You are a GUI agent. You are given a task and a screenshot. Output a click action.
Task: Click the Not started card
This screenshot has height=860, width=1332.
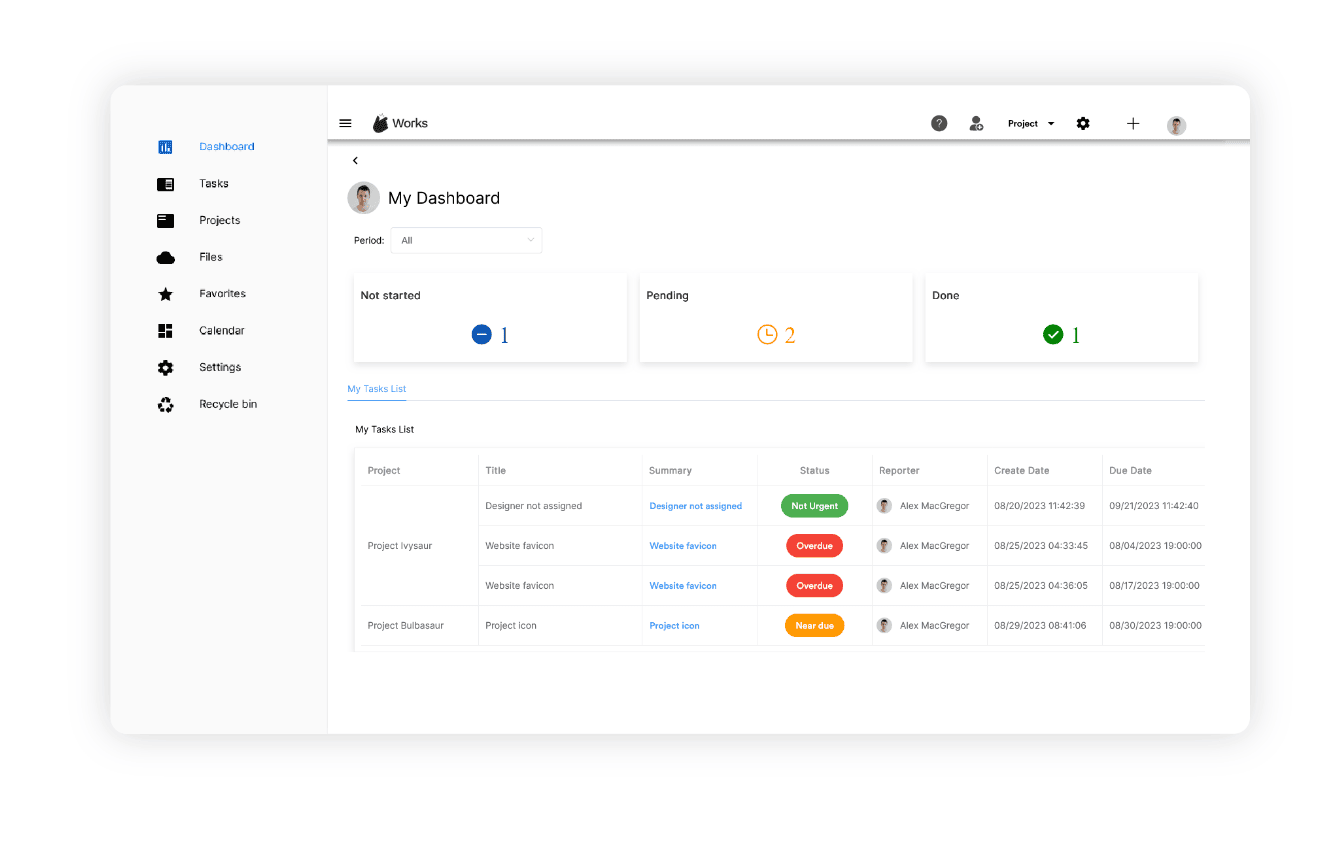click(490, 318)
